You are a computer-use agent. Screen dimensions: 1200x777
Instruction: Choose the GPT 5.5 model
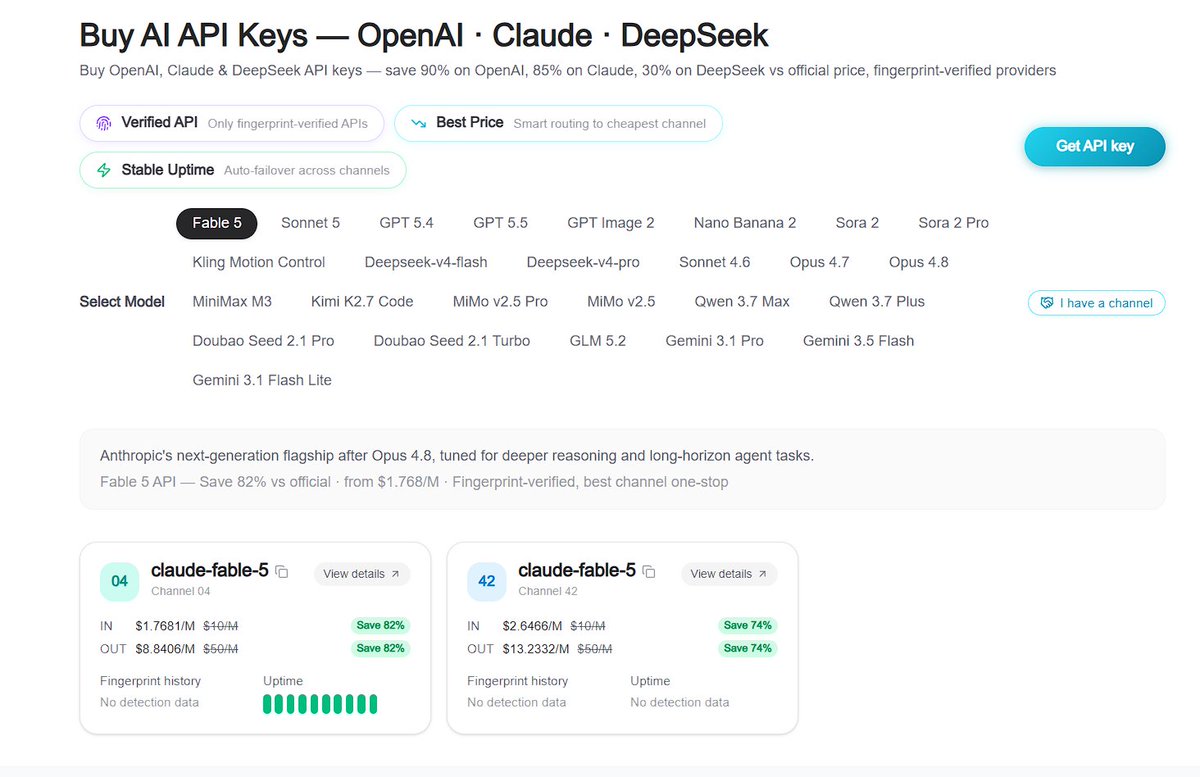point(500,223)
